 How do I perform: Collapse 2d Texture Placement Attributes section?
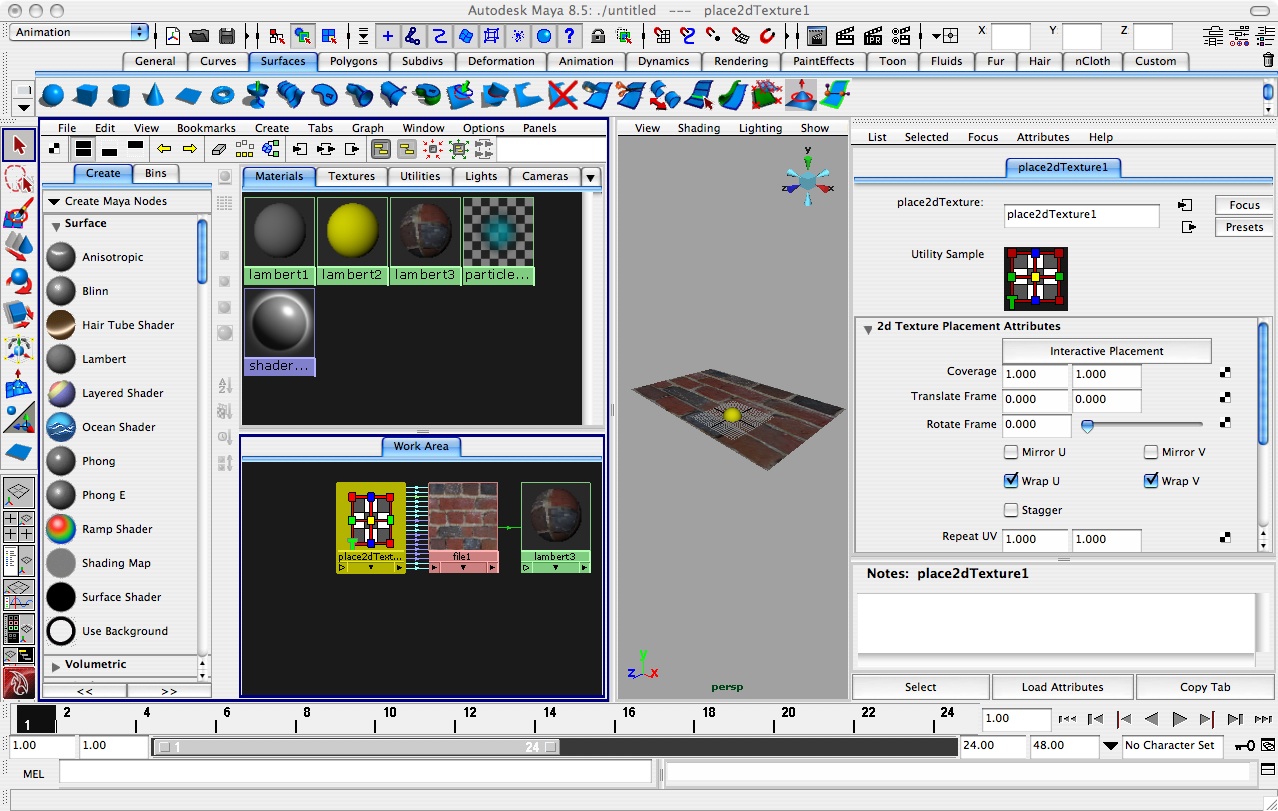[867, 327]
